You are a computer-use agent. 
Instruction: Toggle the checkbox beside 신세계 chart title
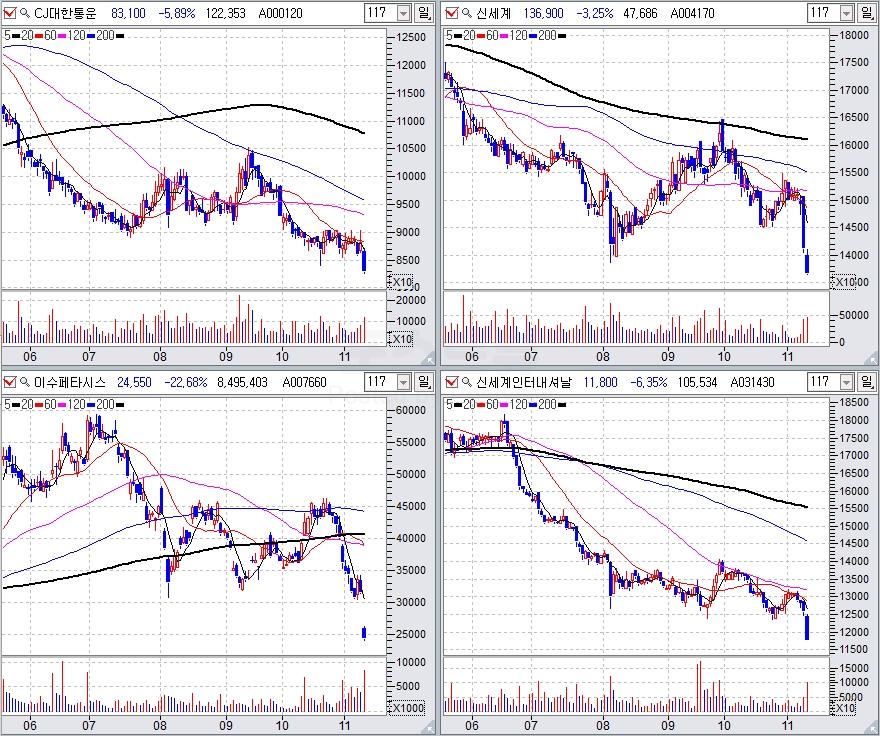450,13
